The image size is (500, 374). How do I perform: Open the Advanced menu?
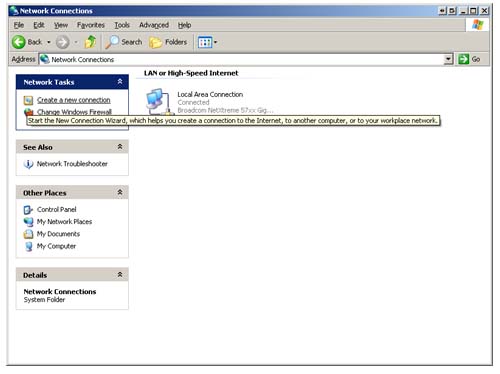tap(154, 25)
